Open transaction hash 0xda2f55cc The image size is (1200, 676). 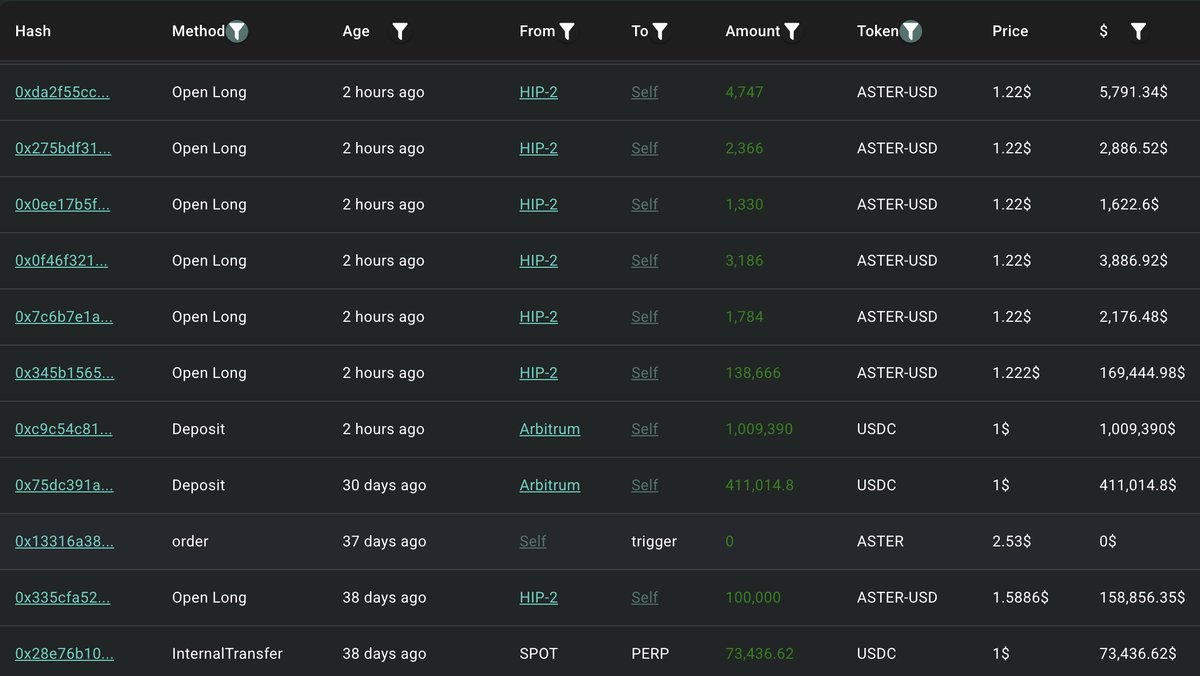(62, 92)
